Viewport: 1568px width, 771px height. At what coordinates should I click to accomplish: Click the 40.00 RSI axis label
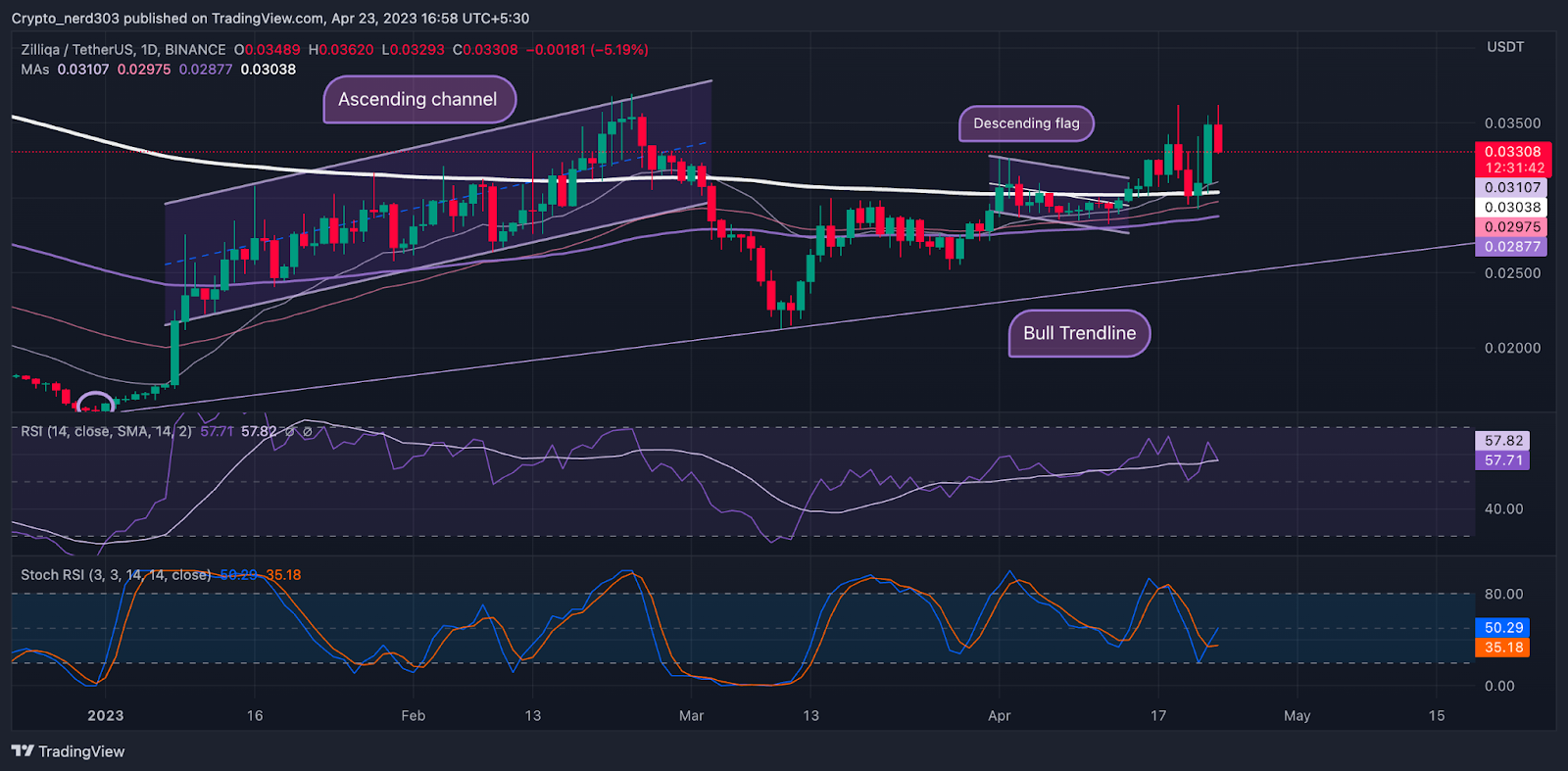pyautogui.click(x=1503, y=508)
